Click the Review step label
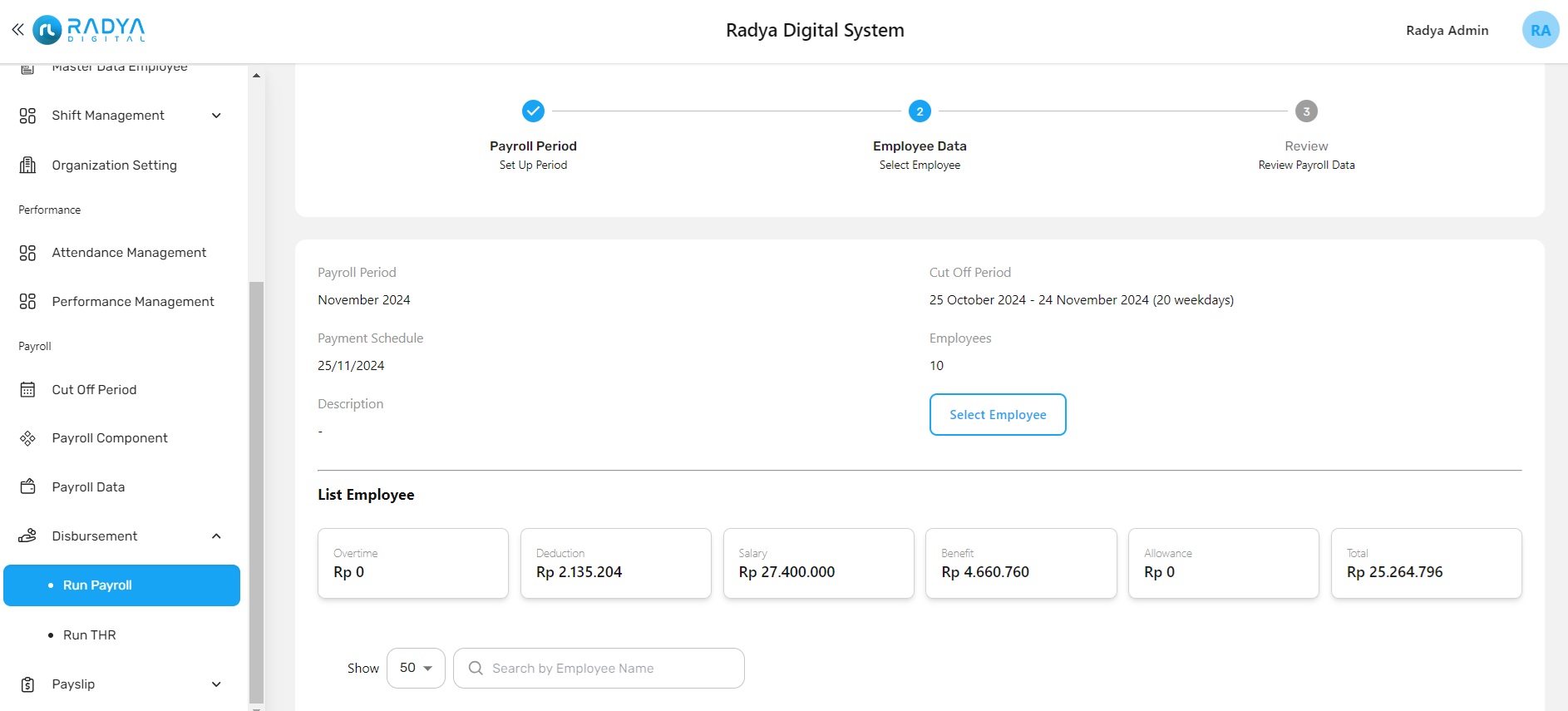 [1306, 146]
